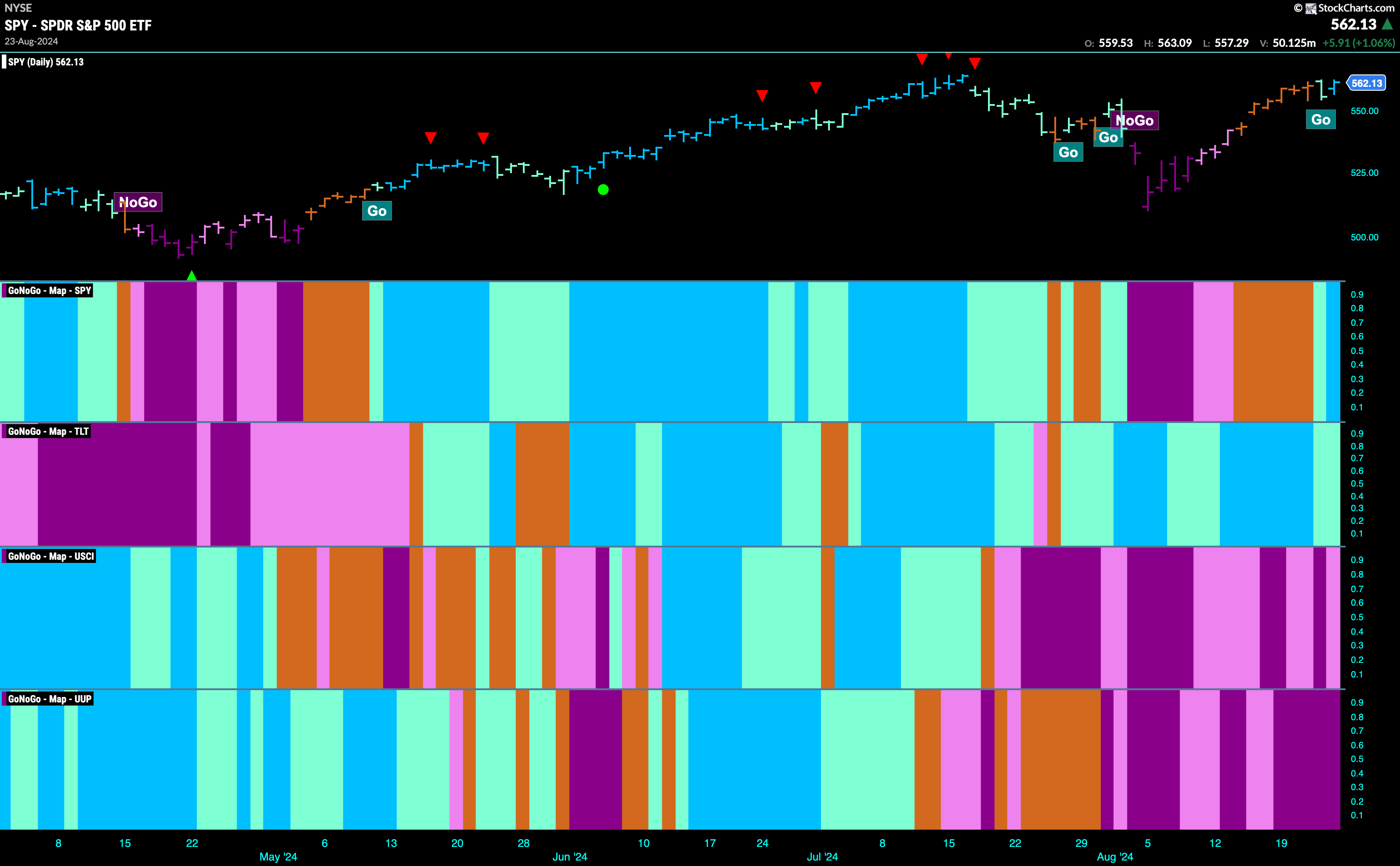1400x866 pixels.
Task: Click the low price value 557.29
Action: point(1231,43)
